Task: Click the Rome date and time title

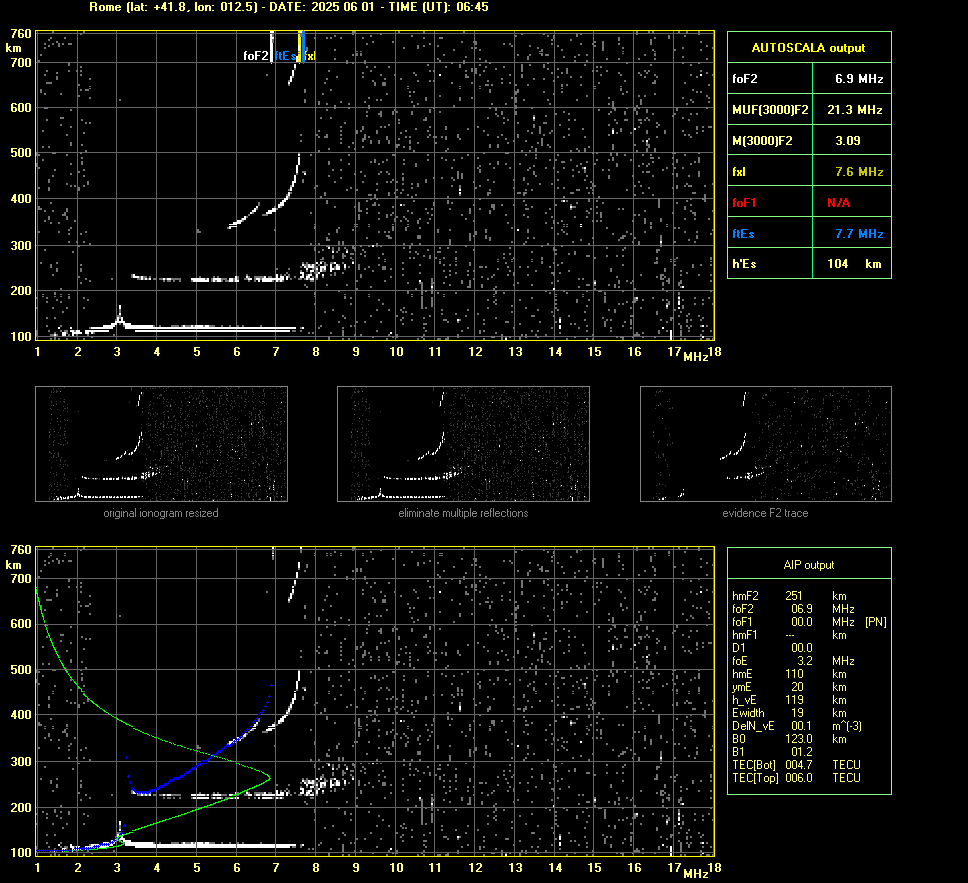Action: coord(289,7)
